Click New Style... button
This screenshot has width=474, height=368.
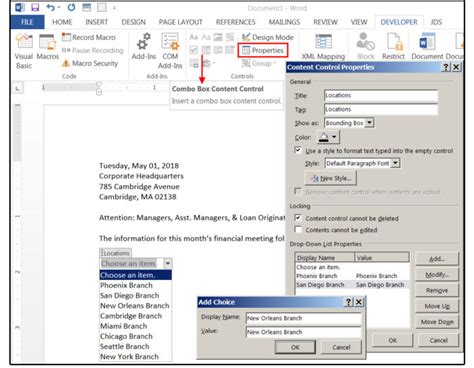[331, 178]
